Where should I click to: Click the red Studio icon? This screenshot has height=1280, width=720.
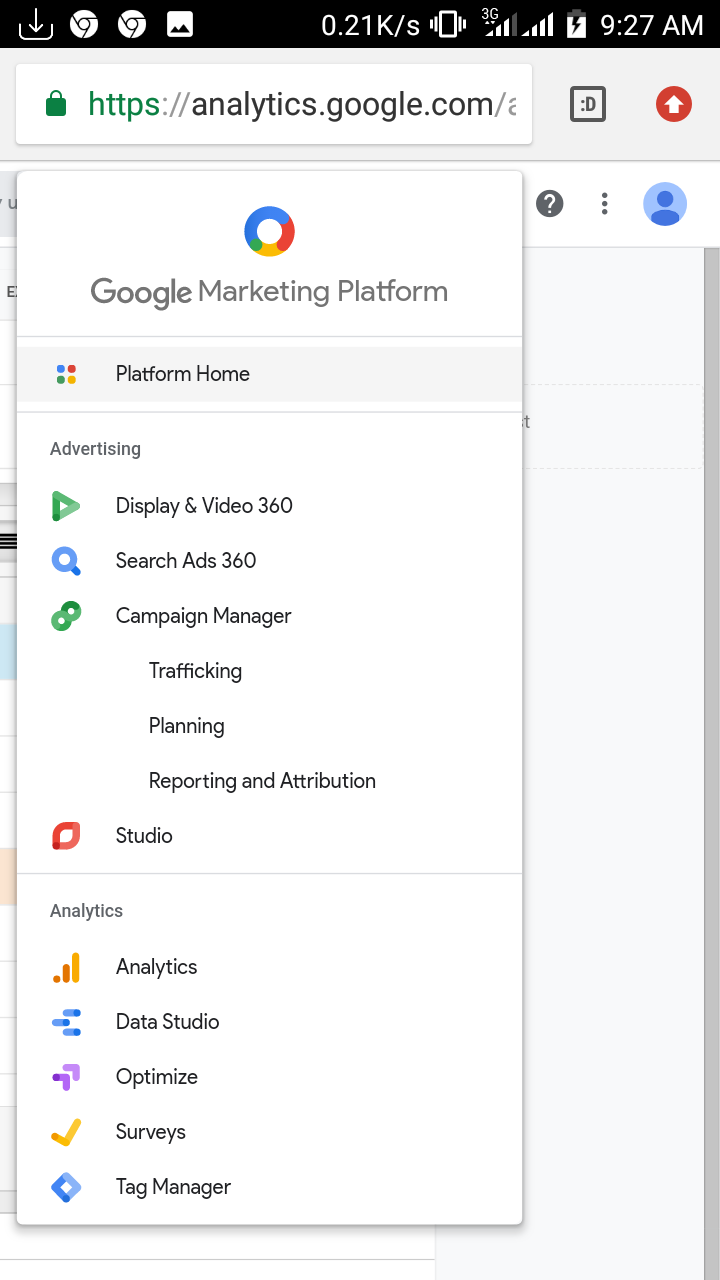pos(66,836)
